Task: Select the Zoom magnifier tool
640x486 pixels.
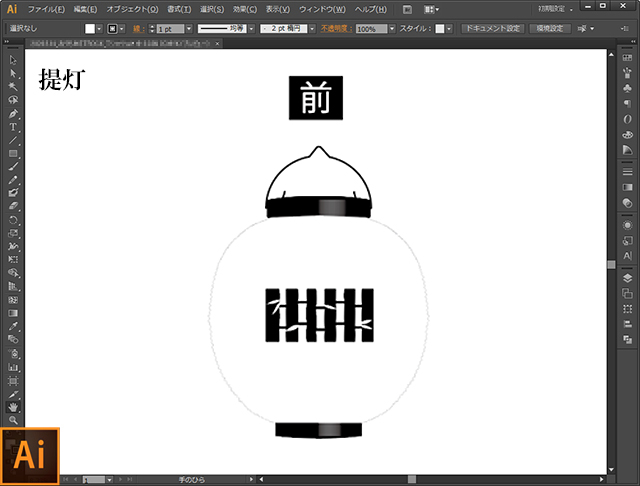Action: tap(14, 420)
